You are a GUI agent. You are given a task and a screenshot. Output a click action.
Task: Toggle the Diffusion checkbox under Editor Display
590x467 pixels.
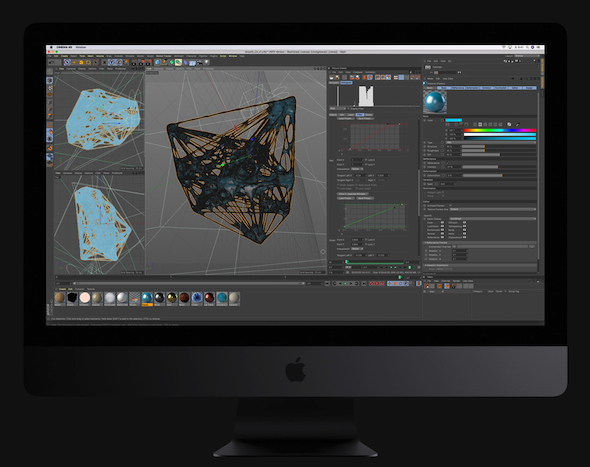[x=464, y=222]
